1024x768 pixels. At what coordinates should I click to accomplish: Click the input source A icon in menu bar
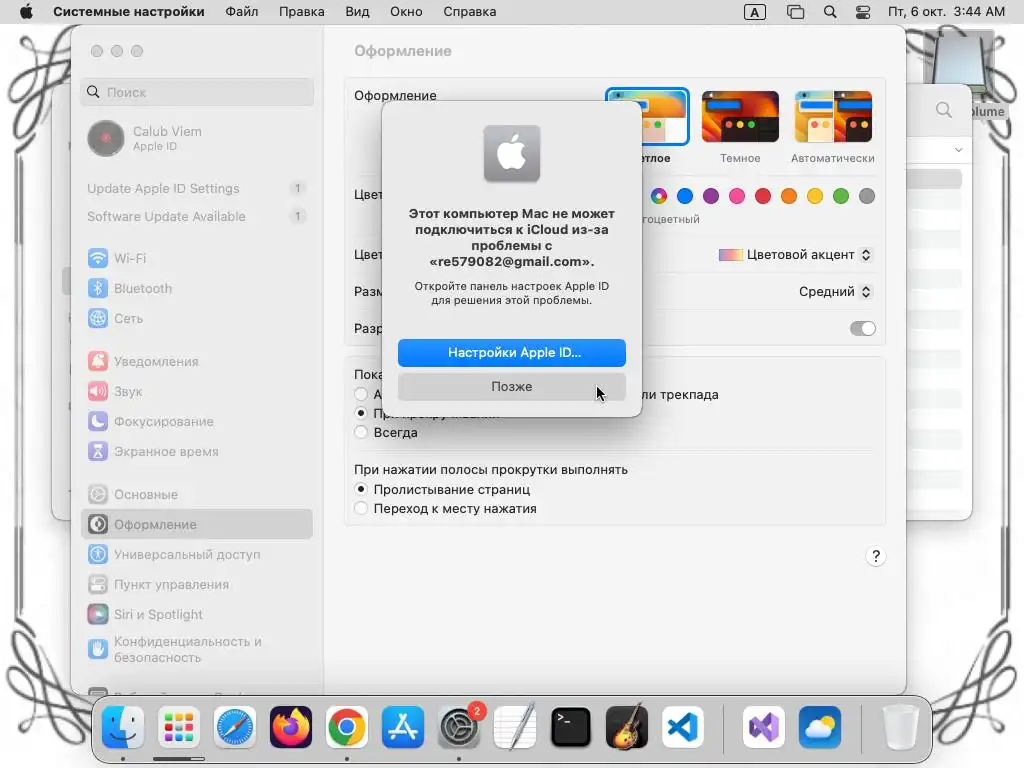pos(754,12)
